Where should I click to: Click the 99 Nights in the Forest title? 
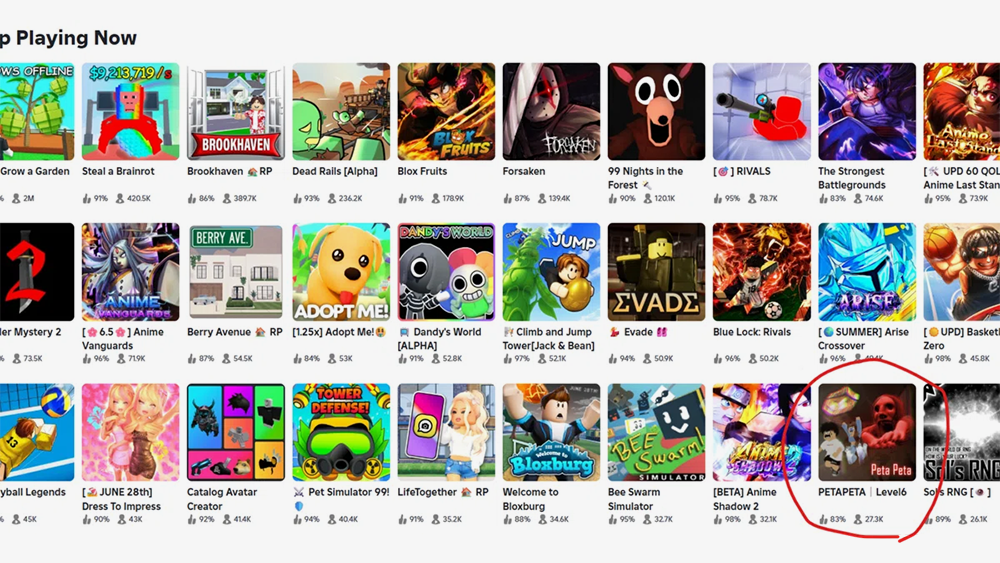point(645,178)
